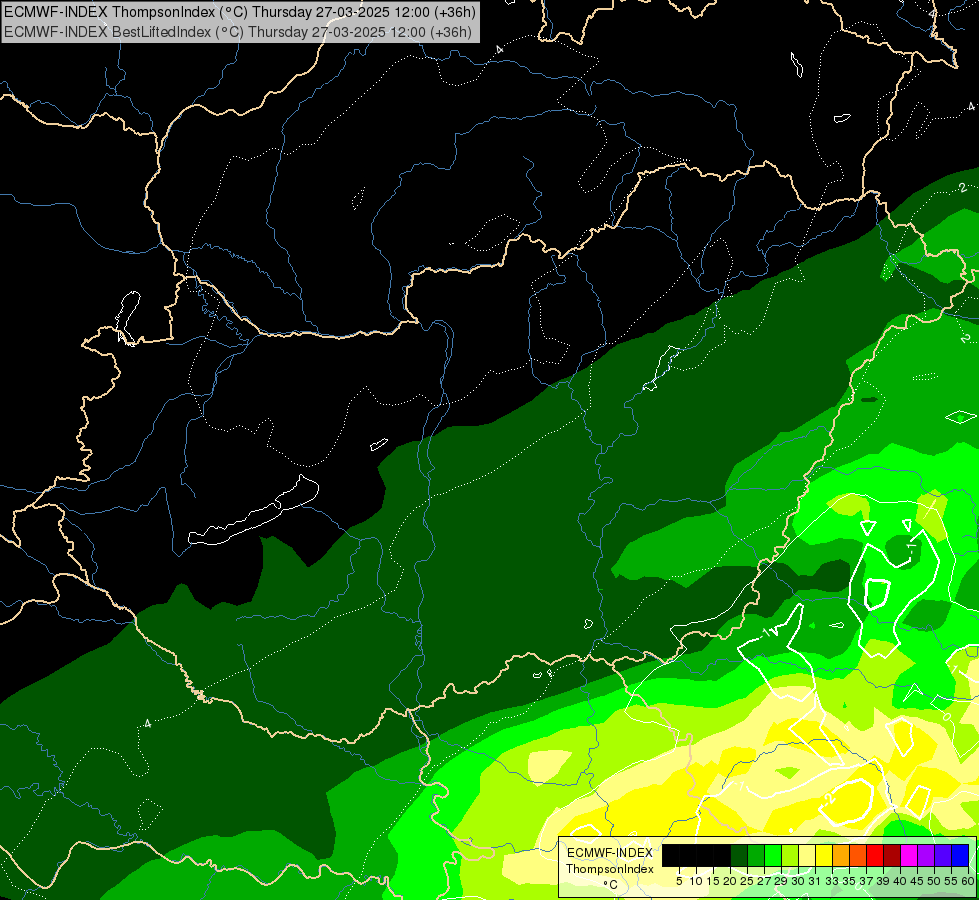Click the legend tick value 40
Viewport: 979px width, 900px height.
pos(901,881)
